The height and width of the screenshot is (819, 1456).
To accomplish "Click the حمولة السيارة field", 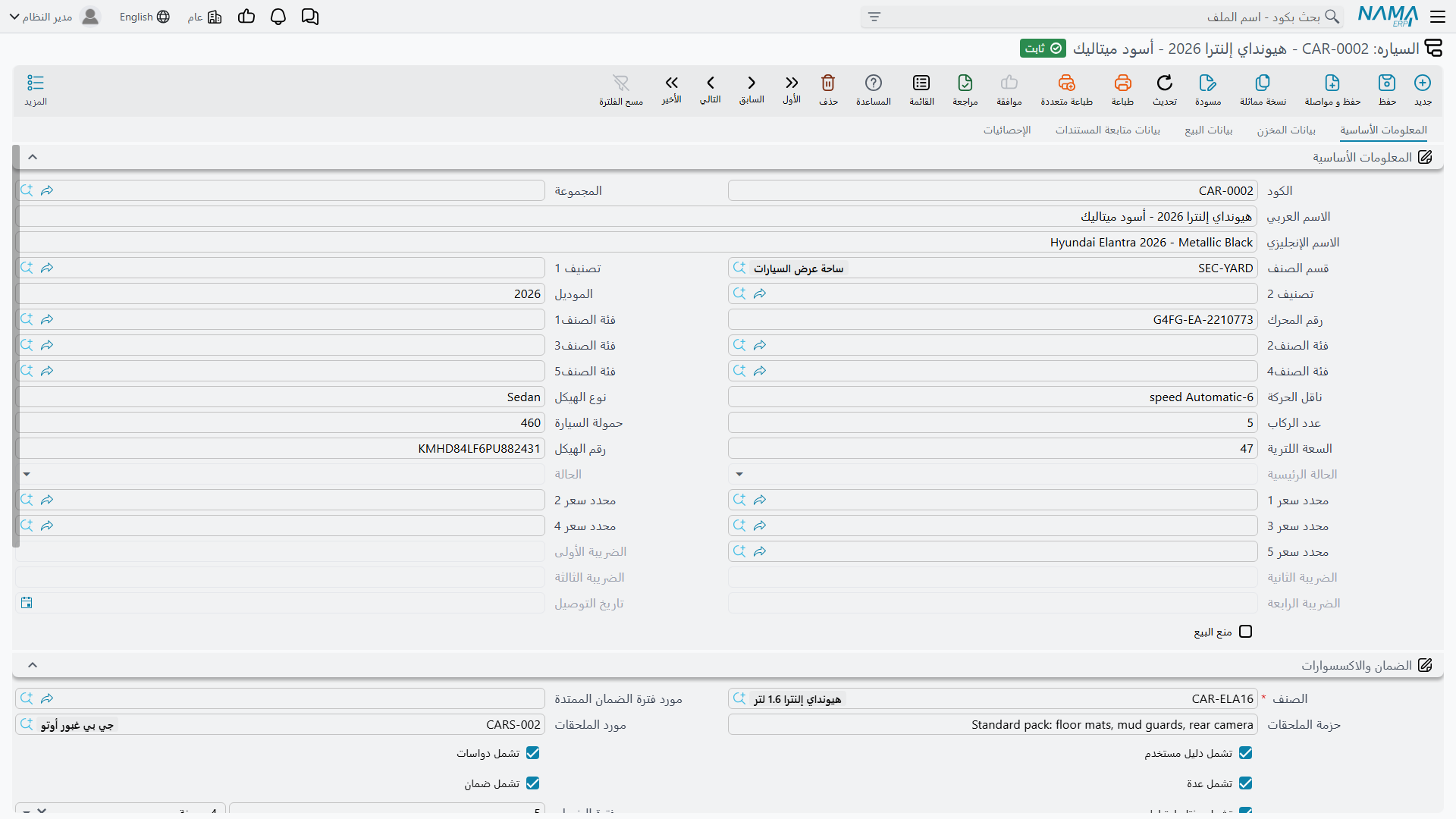I will click(x=280, y=422).
